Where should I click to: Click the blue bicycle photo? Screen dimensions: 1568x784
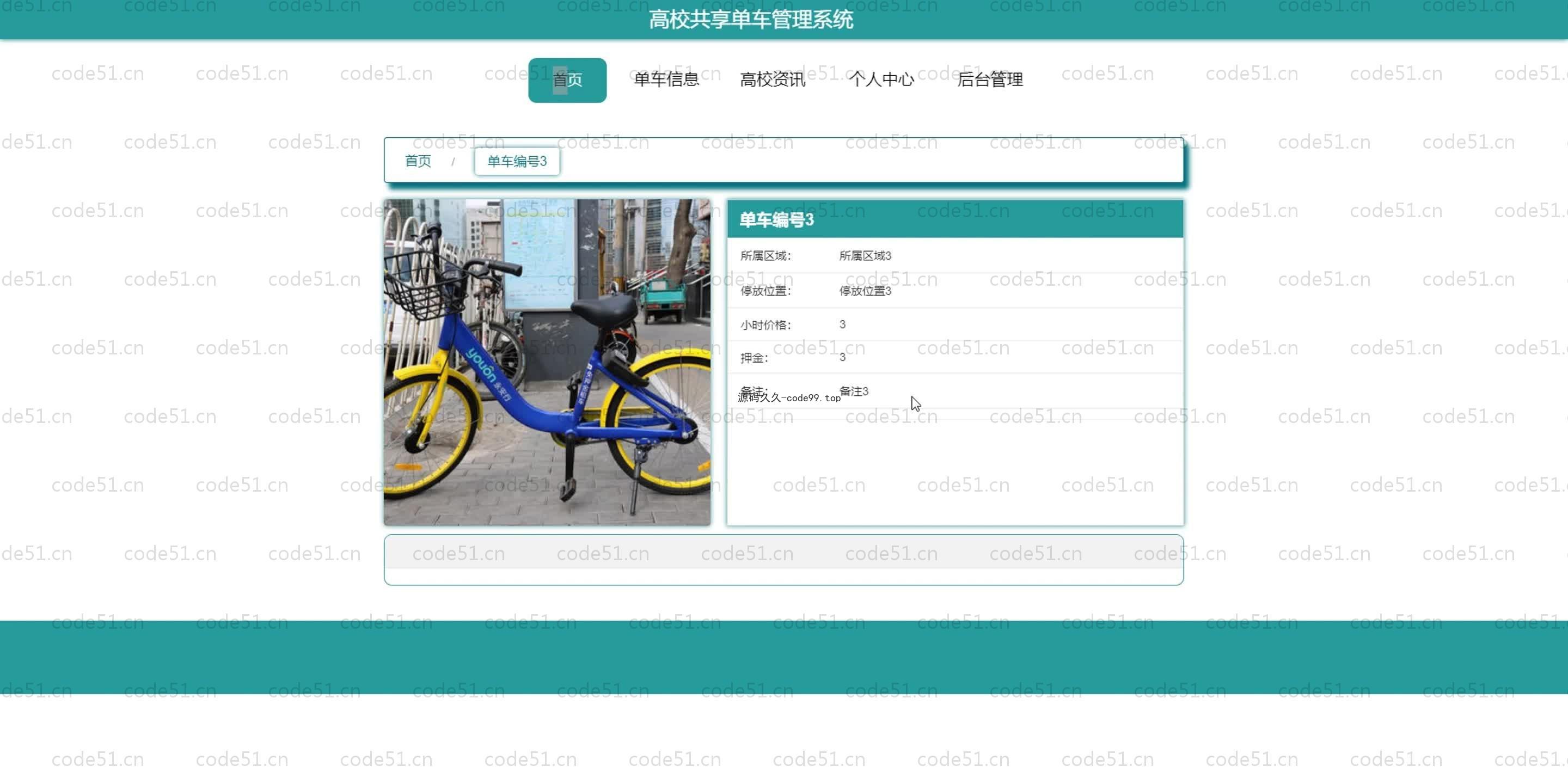click(547, 362)
